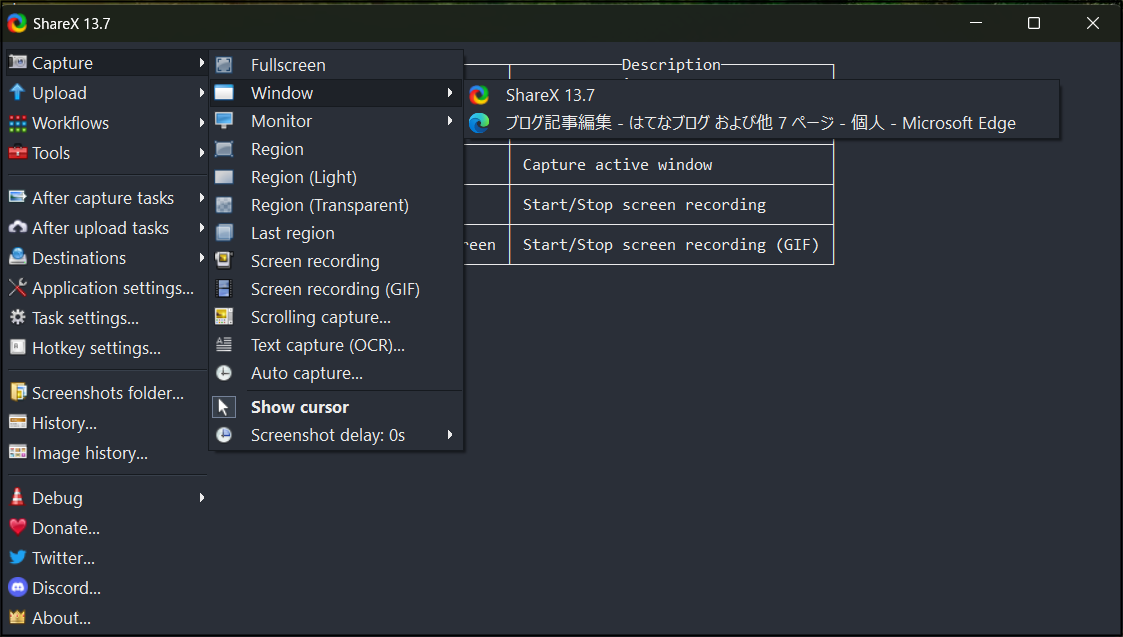Expand the Window submenu arrow

click(x=450, y=93)
